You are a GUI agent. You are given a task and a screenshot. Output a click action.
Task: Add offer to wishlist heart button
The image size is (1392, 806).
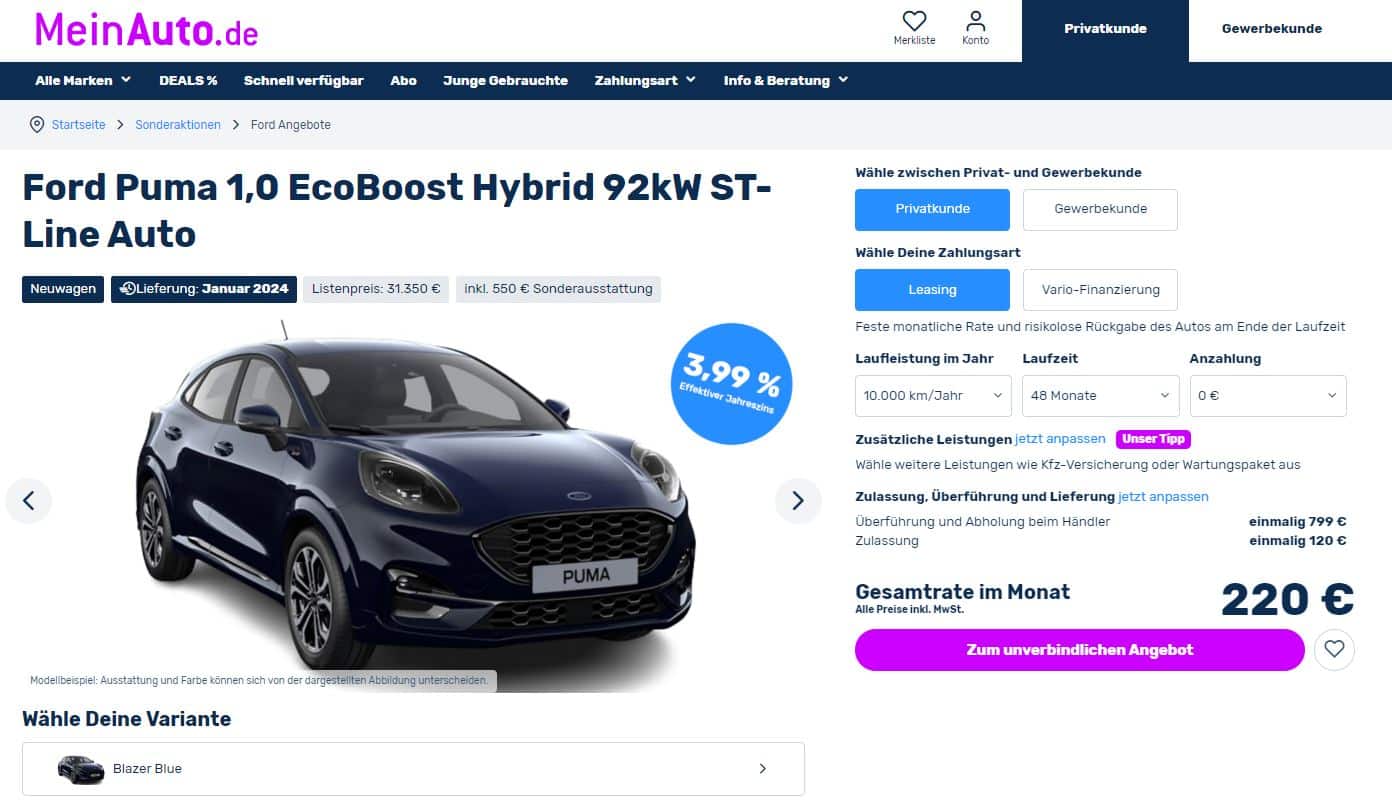pos(1334,649)
